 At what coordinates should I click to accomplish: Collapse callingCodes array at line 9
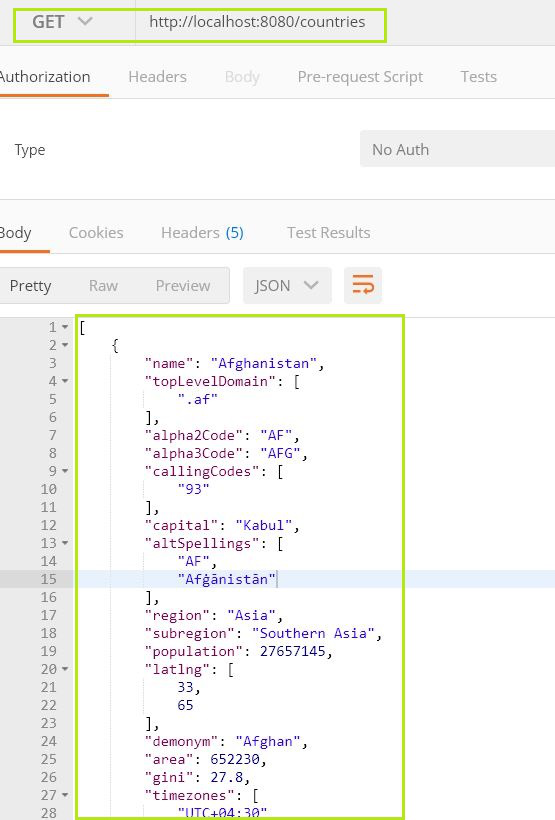[65, 471]
